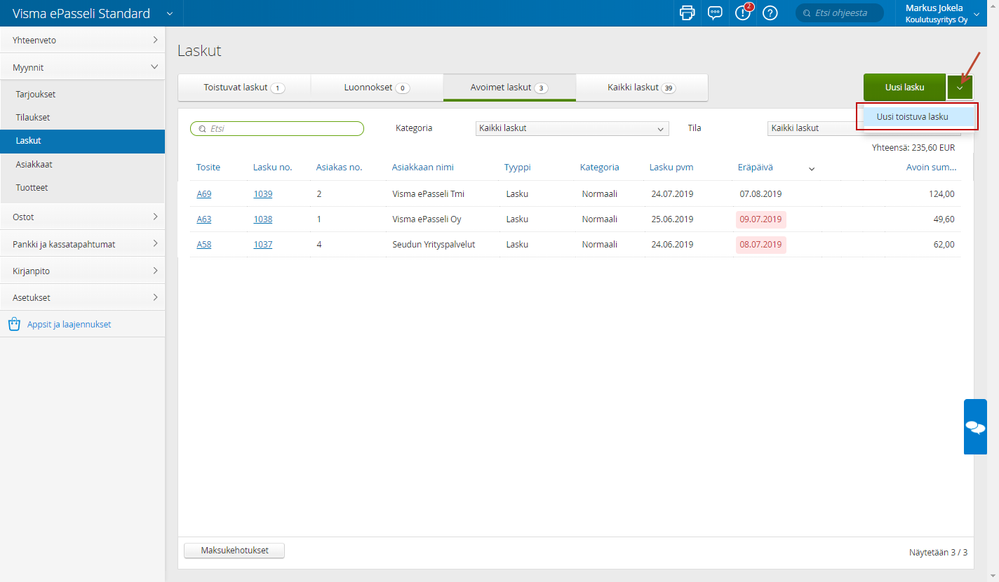The width and height of the screenshot is (999, 582).
Task: Click the Uusi lasku dropdown arrow
Action: (x=959, y=87)
